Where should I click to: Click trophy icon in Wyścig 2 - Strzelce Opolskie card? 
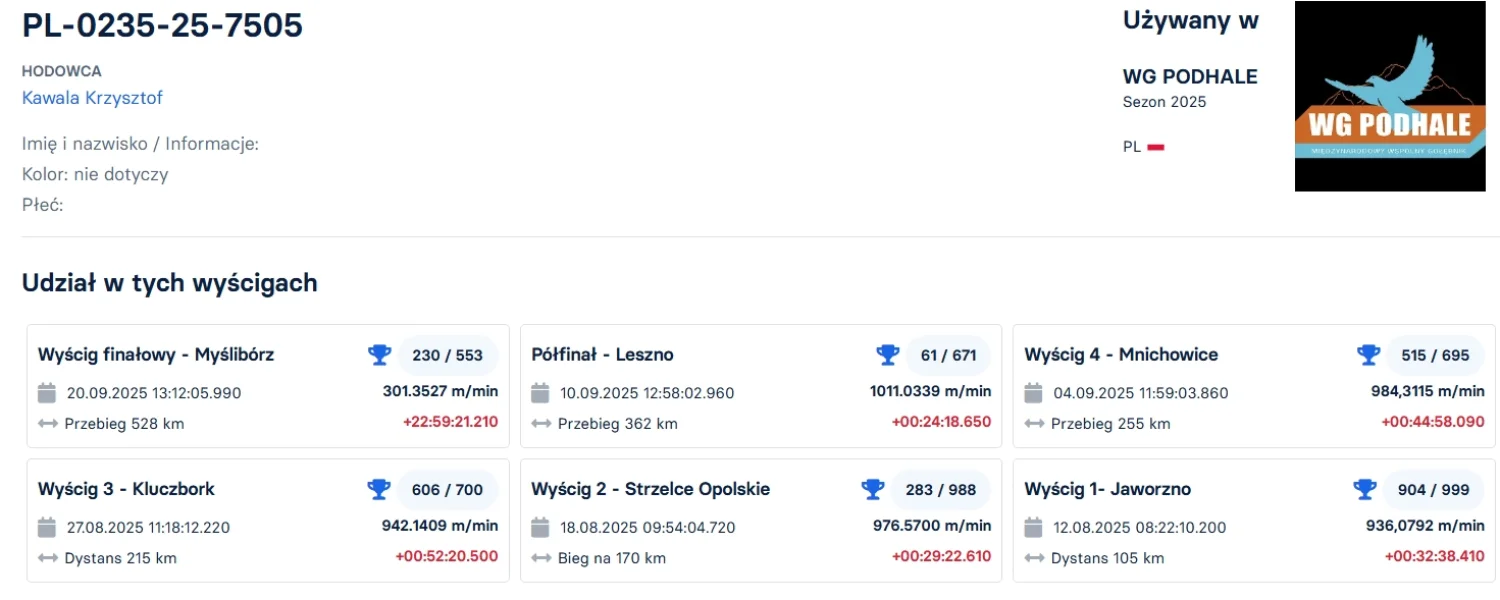872,489
